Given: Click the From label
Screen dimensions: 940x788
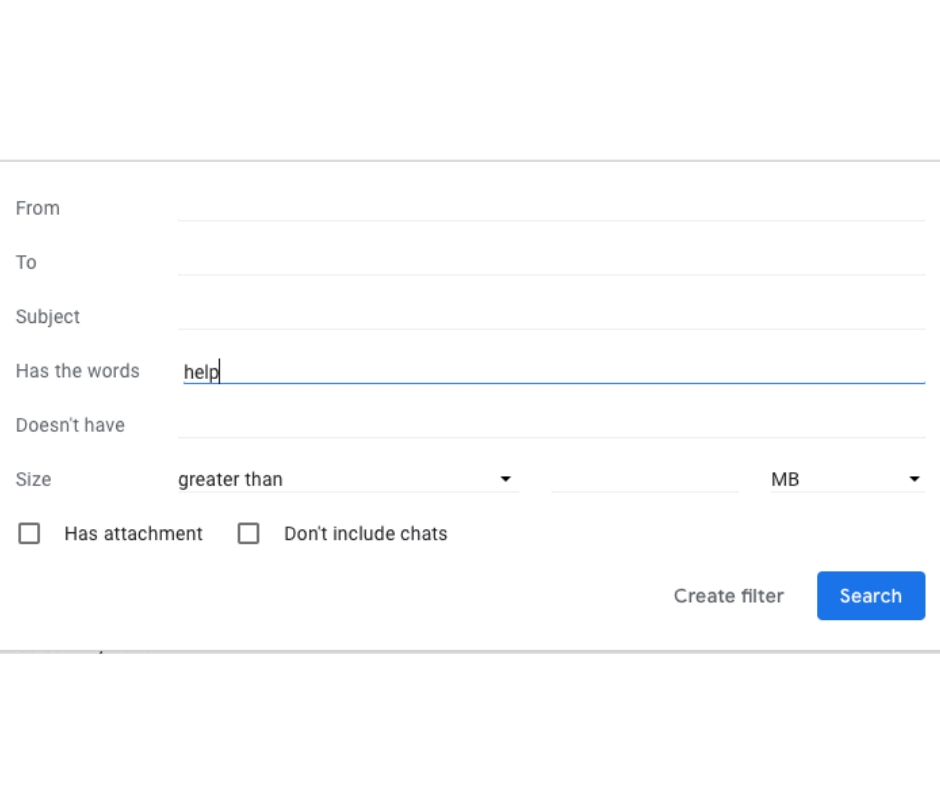Looking at the screenshot, I should click(x=38, y=208).
